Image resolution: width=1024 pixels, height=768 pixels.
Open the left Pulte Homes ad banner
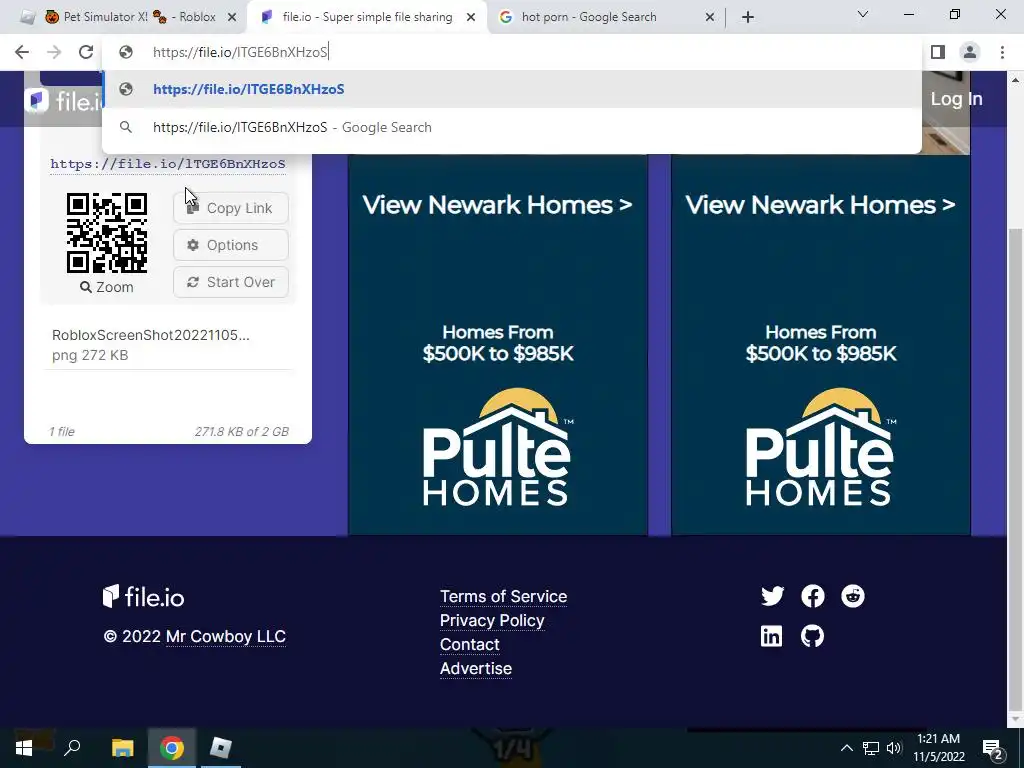click(498, 344)
